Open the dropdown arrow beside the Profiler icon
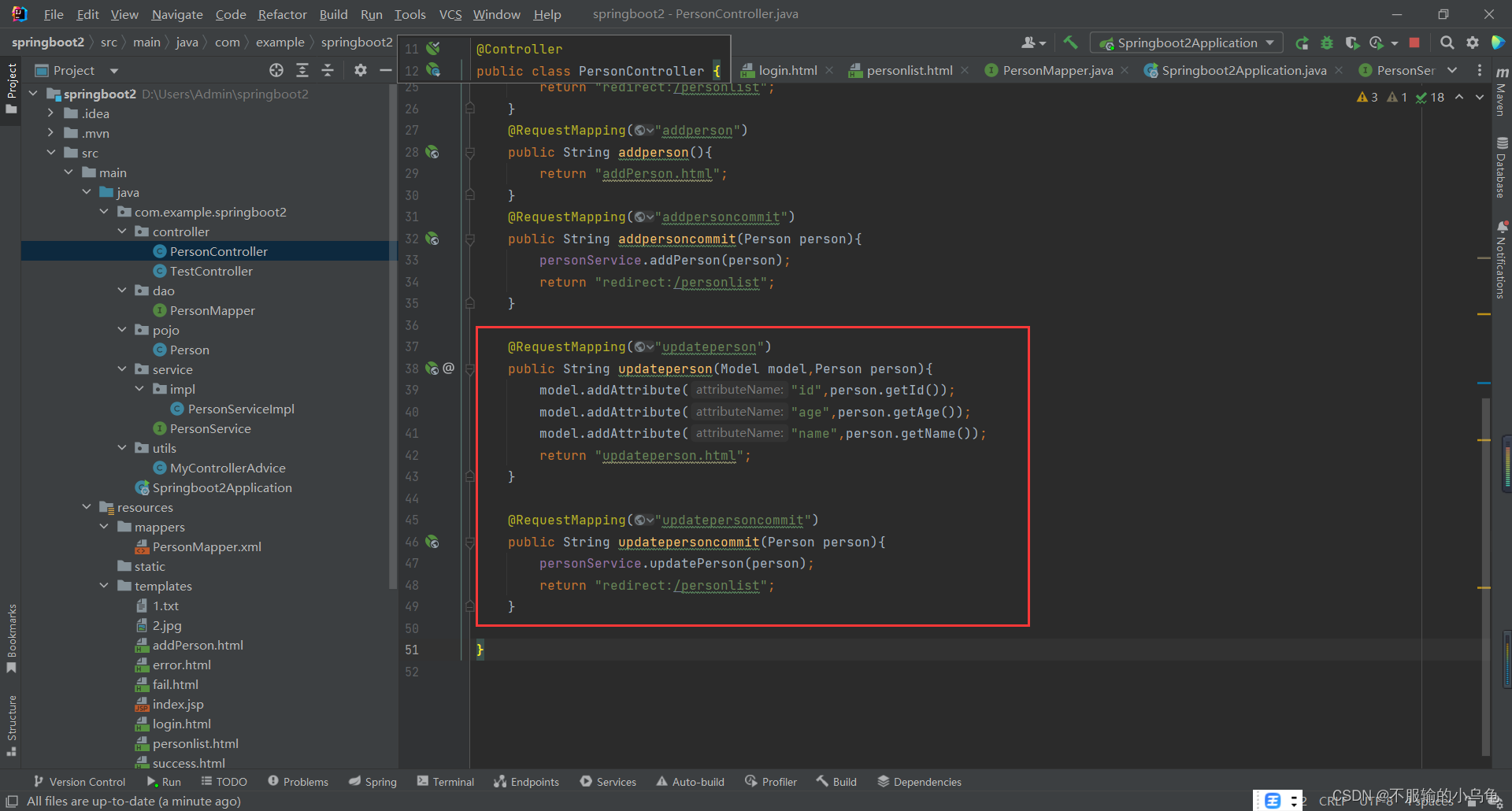The height and width of the screenshot is (811, 1512). point(1395,43)
